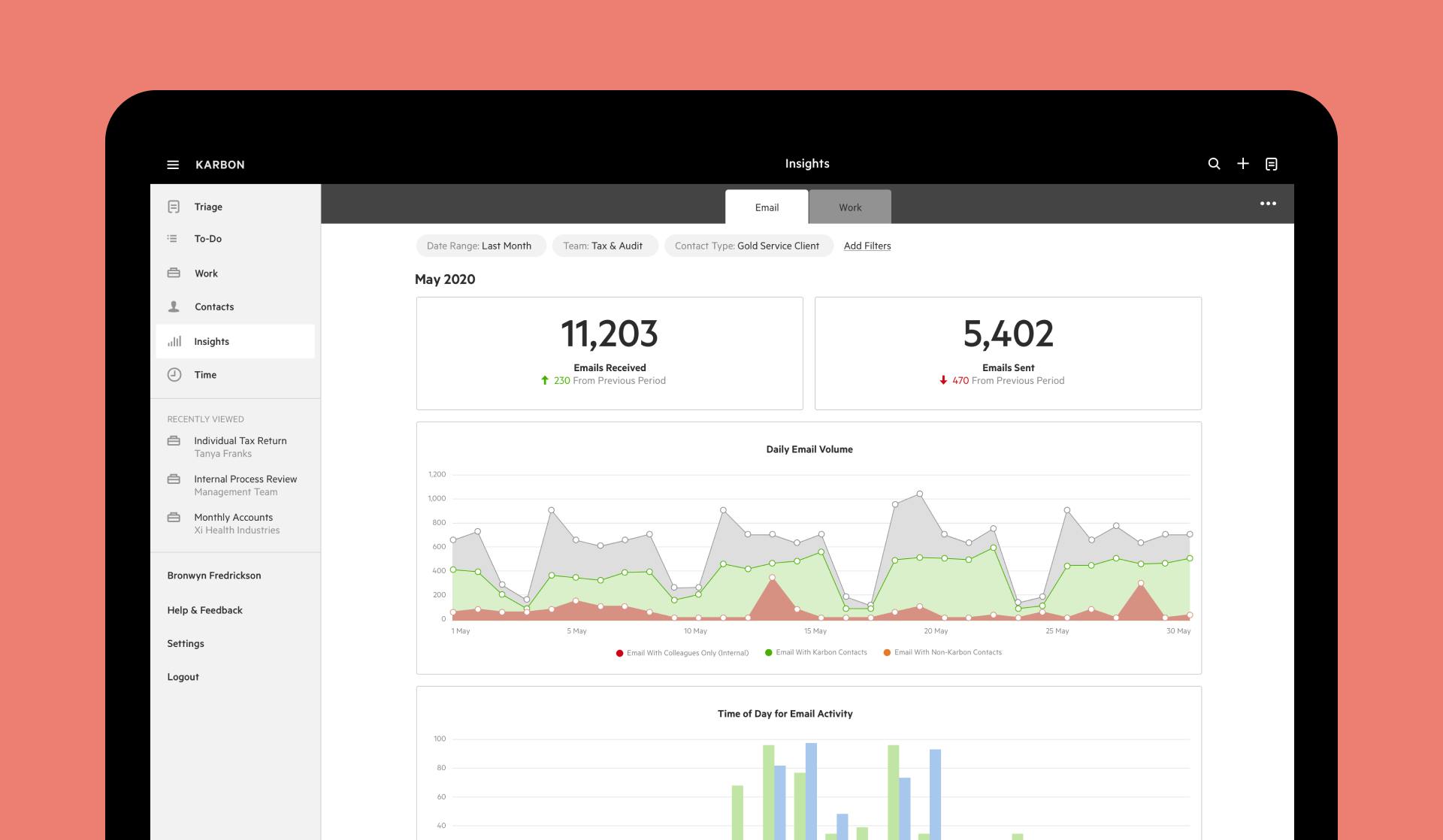This screenshot has width=1443, height=840.
Task: Open the Team: Tax & Audit filter
Action: [x=605, y=246]
